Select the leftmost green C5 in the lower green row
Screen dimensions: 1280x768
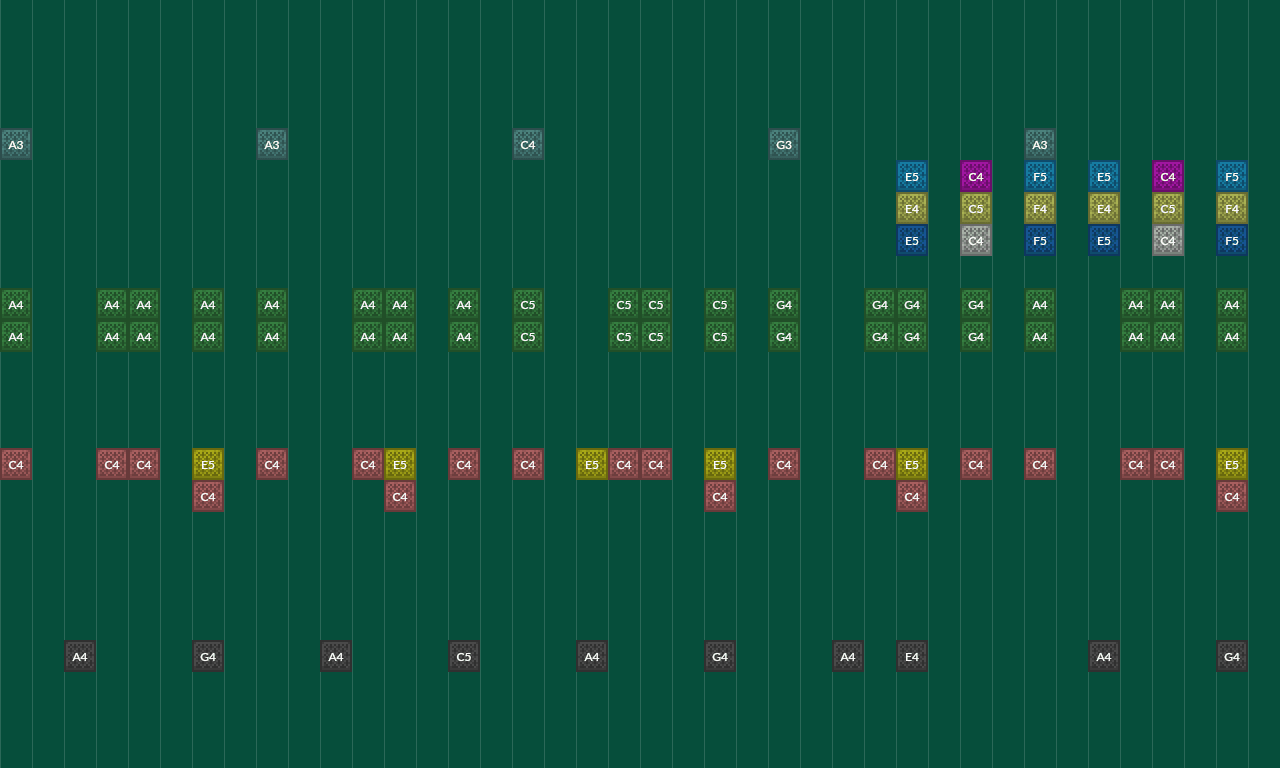(528, 336)
